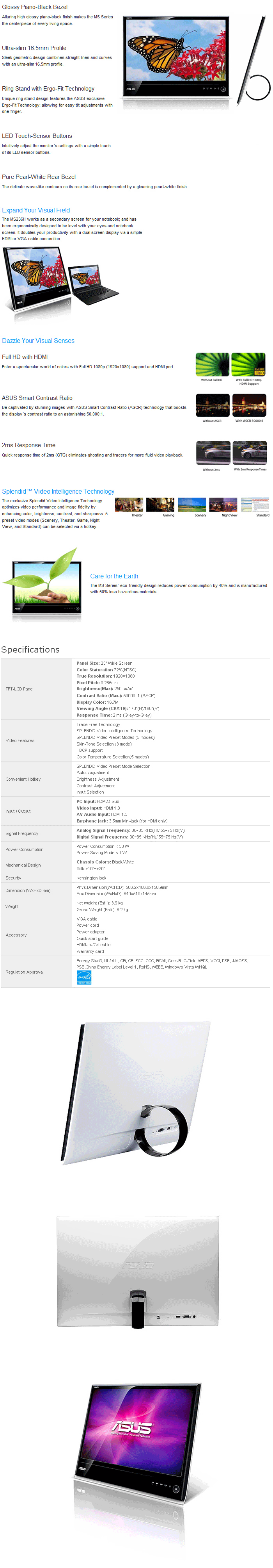Click the Dazzle Your Visual Senses heading

tap(38, 340)
